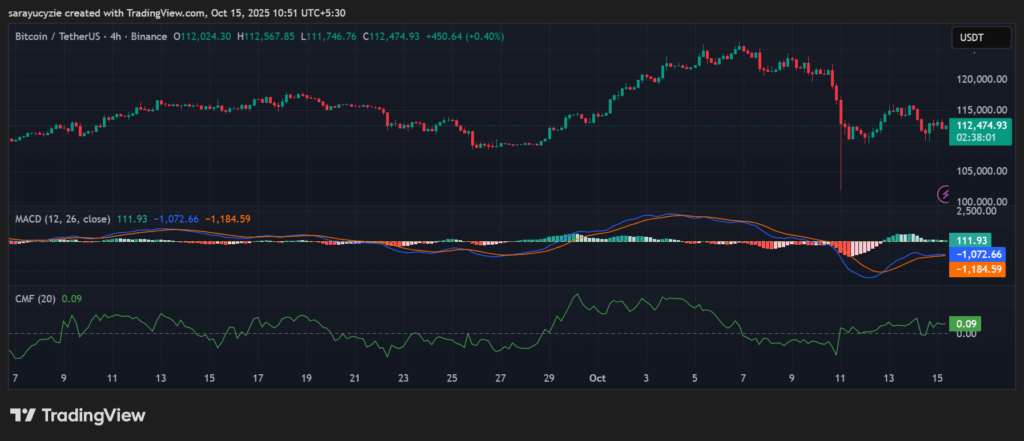Click the Oct label on time axis

coord(597,379)
